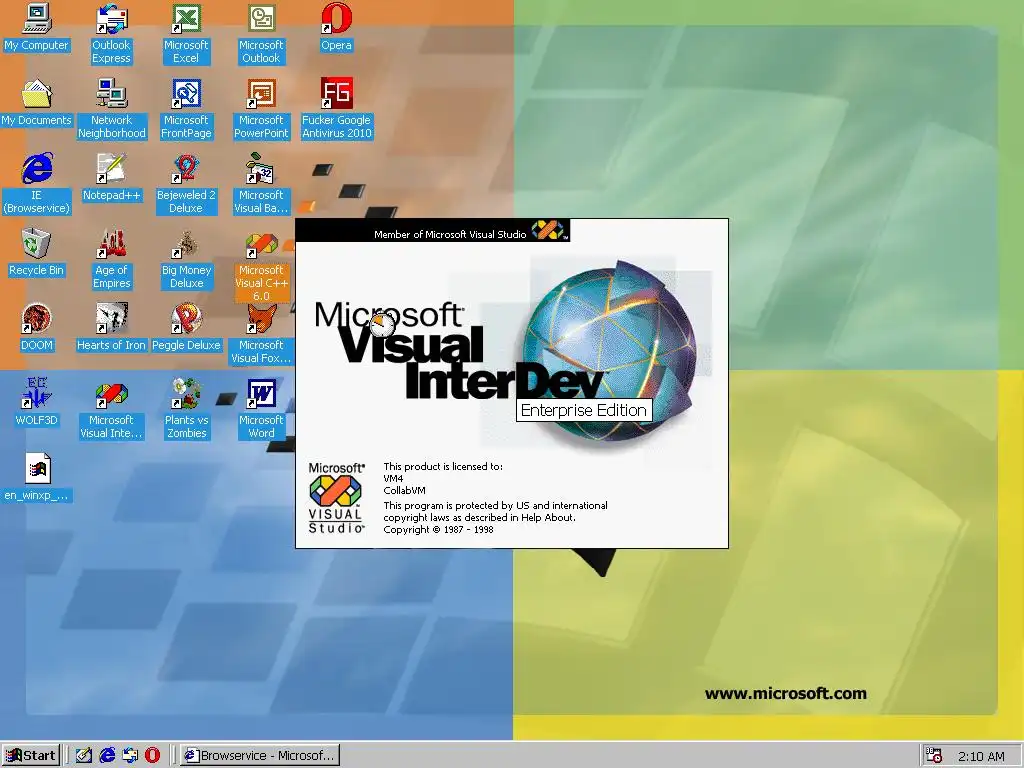Click the Task Scheduler tray icon
1024x768 pixels.
point(934,756)
